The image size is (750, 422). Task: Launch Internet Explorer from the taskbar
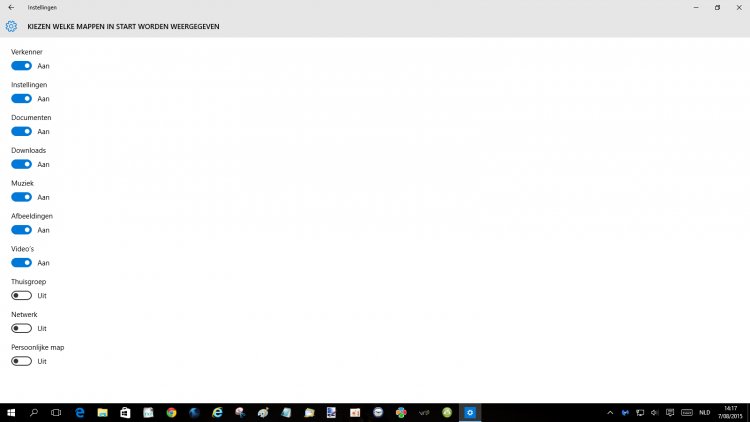pyautogui.click(x=217, y=412)
